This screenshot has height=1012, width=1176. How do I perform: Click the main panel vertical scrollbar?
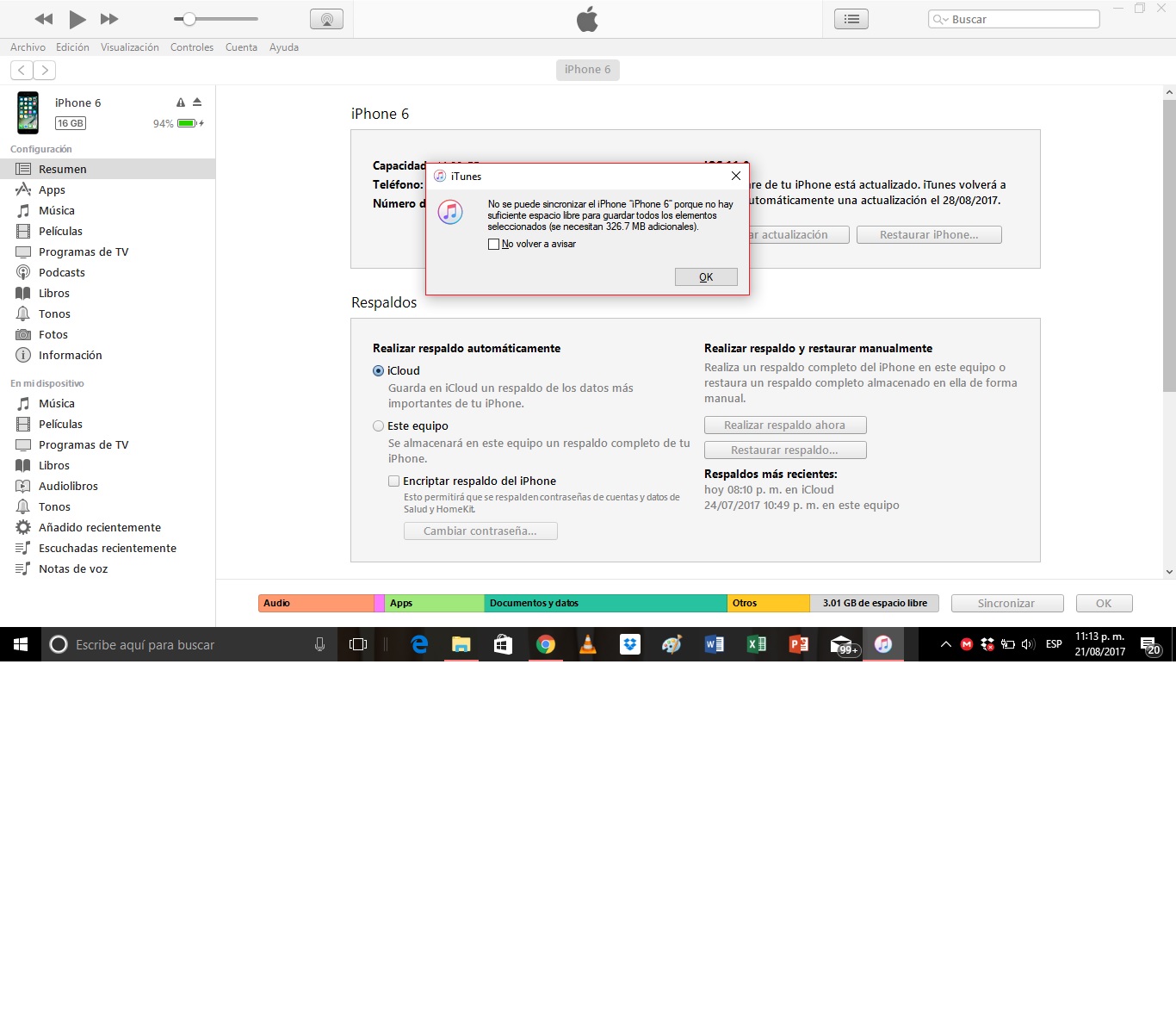(1169, 245)
